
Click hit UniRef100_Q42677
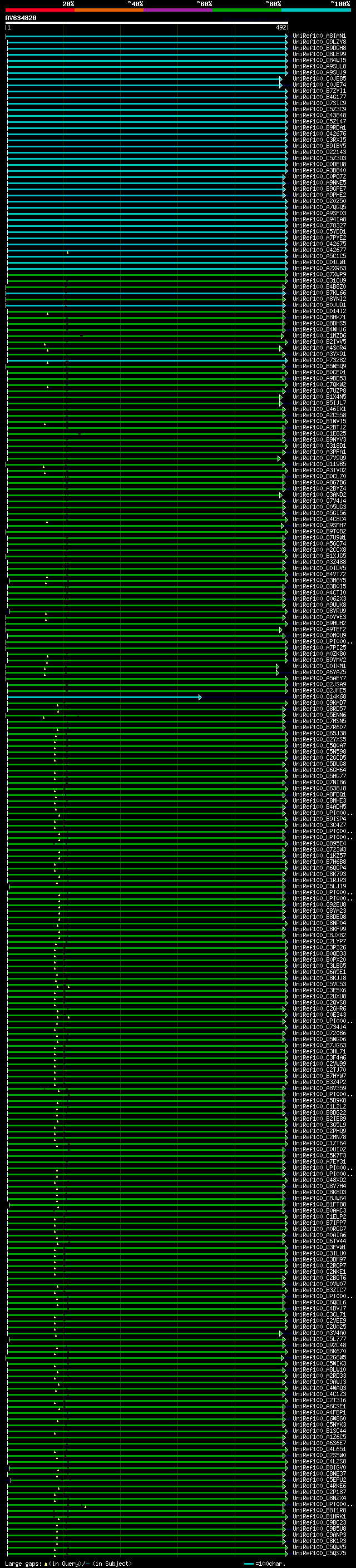[319, 250]
